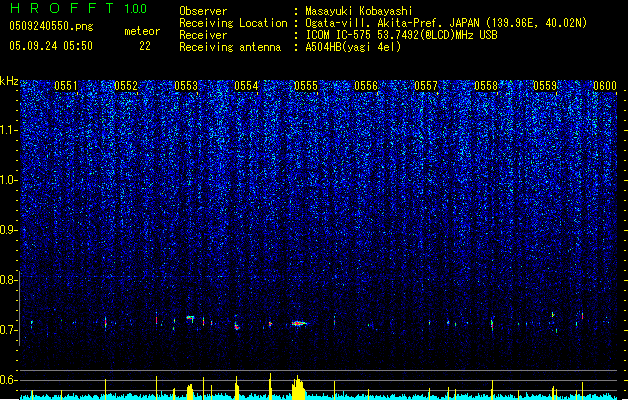Select the file name 0509240550.png

[51, 26]
